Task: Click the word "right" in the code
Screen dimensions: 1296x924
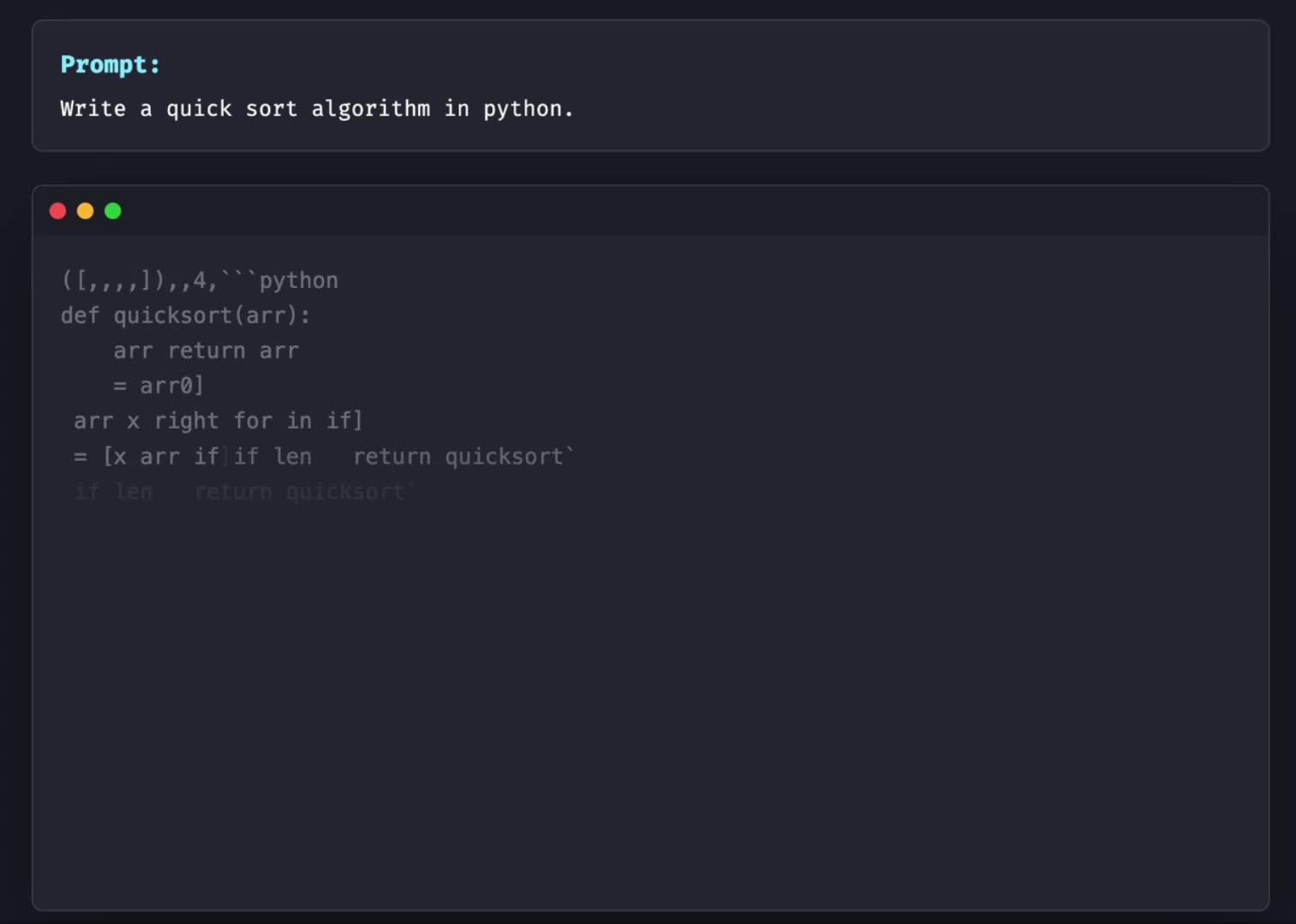Action: pyautogui.click(x=186, y=421)
